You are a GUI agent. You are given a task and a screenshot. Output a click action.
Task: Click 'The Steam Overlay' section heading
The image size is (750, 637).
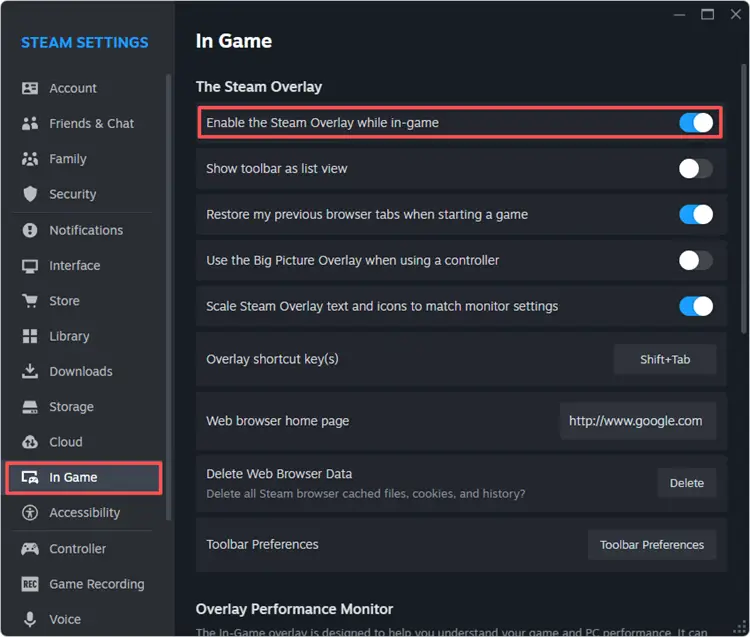(259, 87)
